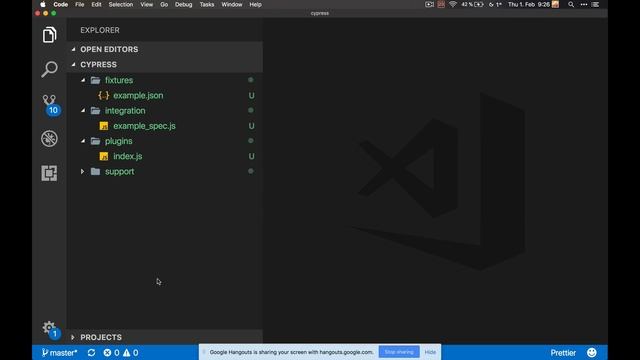
Task: Select the support folder name
Action: coord(120,171)
